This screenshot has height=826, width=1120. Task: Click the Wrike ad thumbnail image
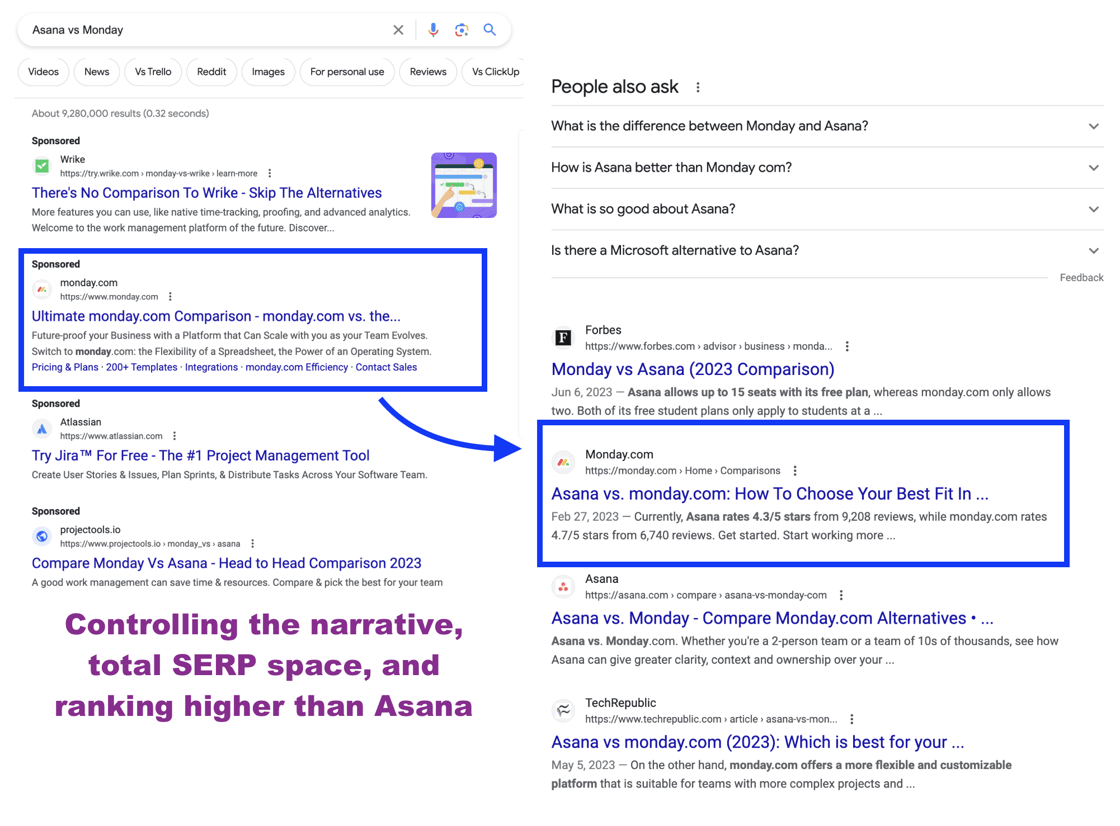464,185
